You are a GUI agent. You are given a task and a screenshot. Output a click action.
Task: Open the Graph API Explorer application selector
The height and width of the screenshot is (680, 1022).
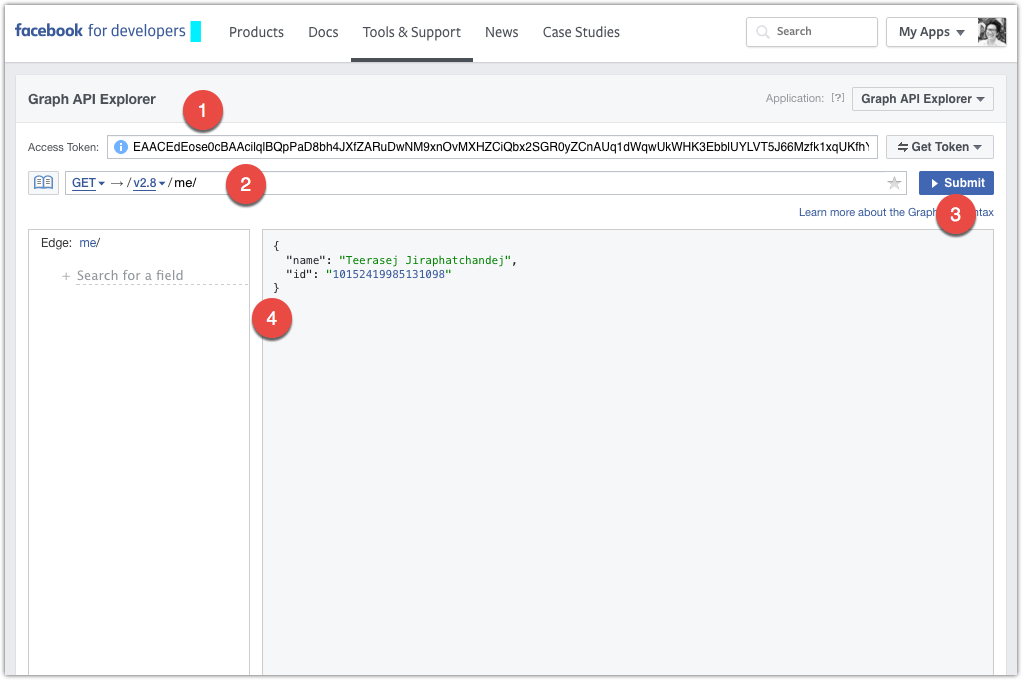(x=921, y=98)
